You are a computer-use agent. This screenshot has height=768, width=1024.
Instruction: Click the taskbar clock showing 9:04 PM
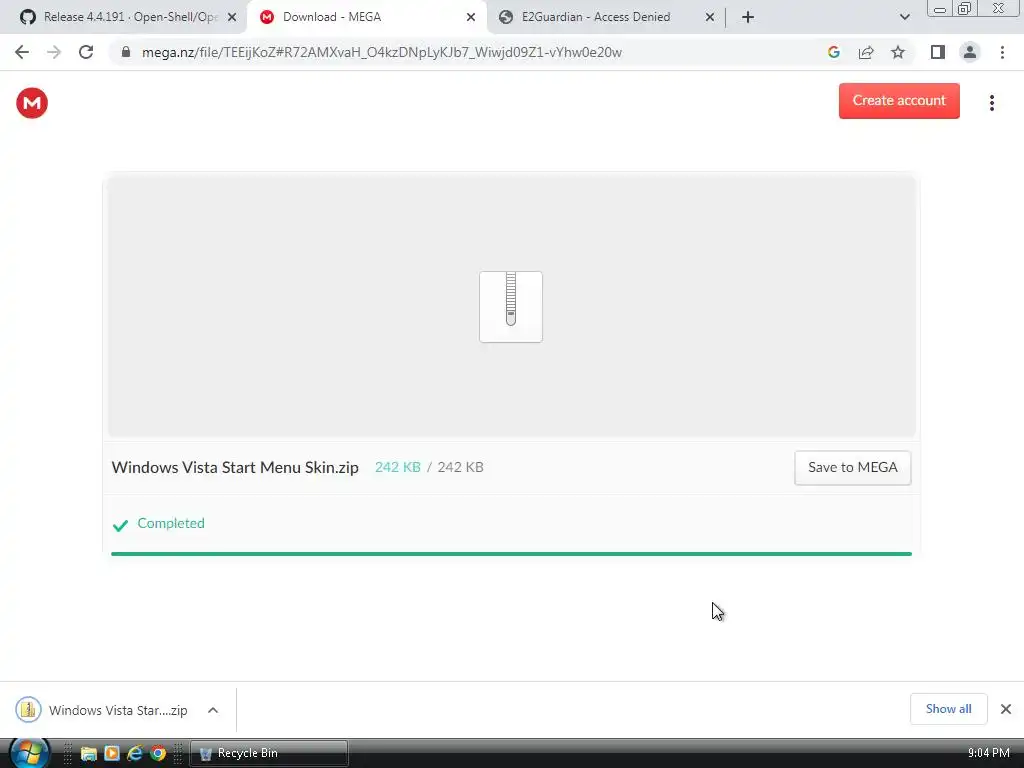click(x=989, y=753)
